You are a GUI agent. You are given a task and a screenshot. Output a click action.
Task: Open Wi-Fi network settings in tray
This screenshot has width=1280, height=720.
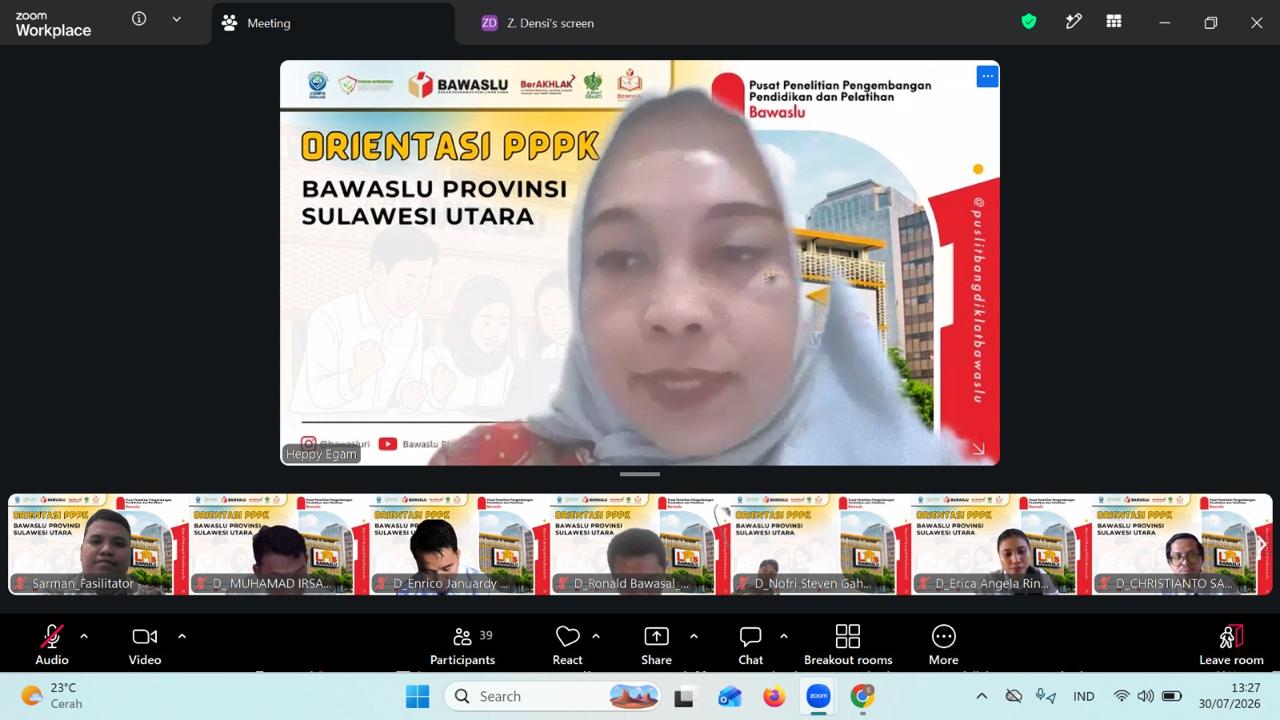(x=1121, y=696)
